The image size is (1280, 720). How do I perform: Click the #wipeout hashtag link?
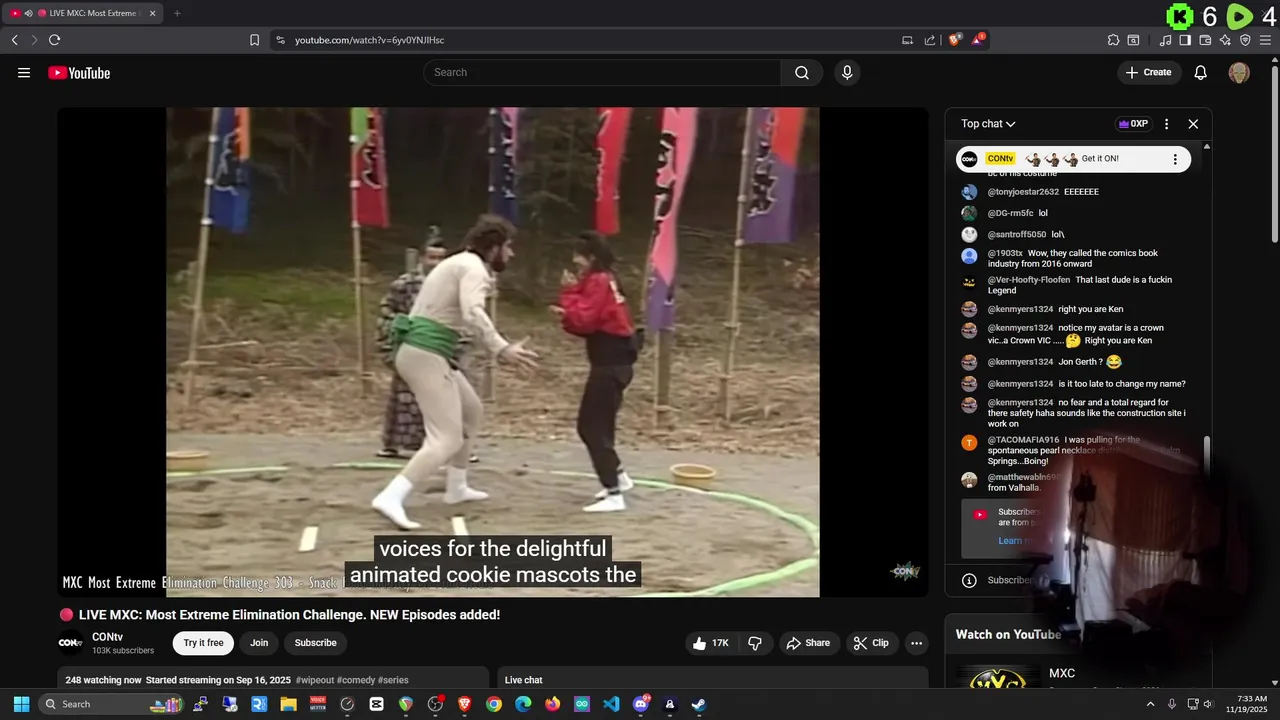314,680
